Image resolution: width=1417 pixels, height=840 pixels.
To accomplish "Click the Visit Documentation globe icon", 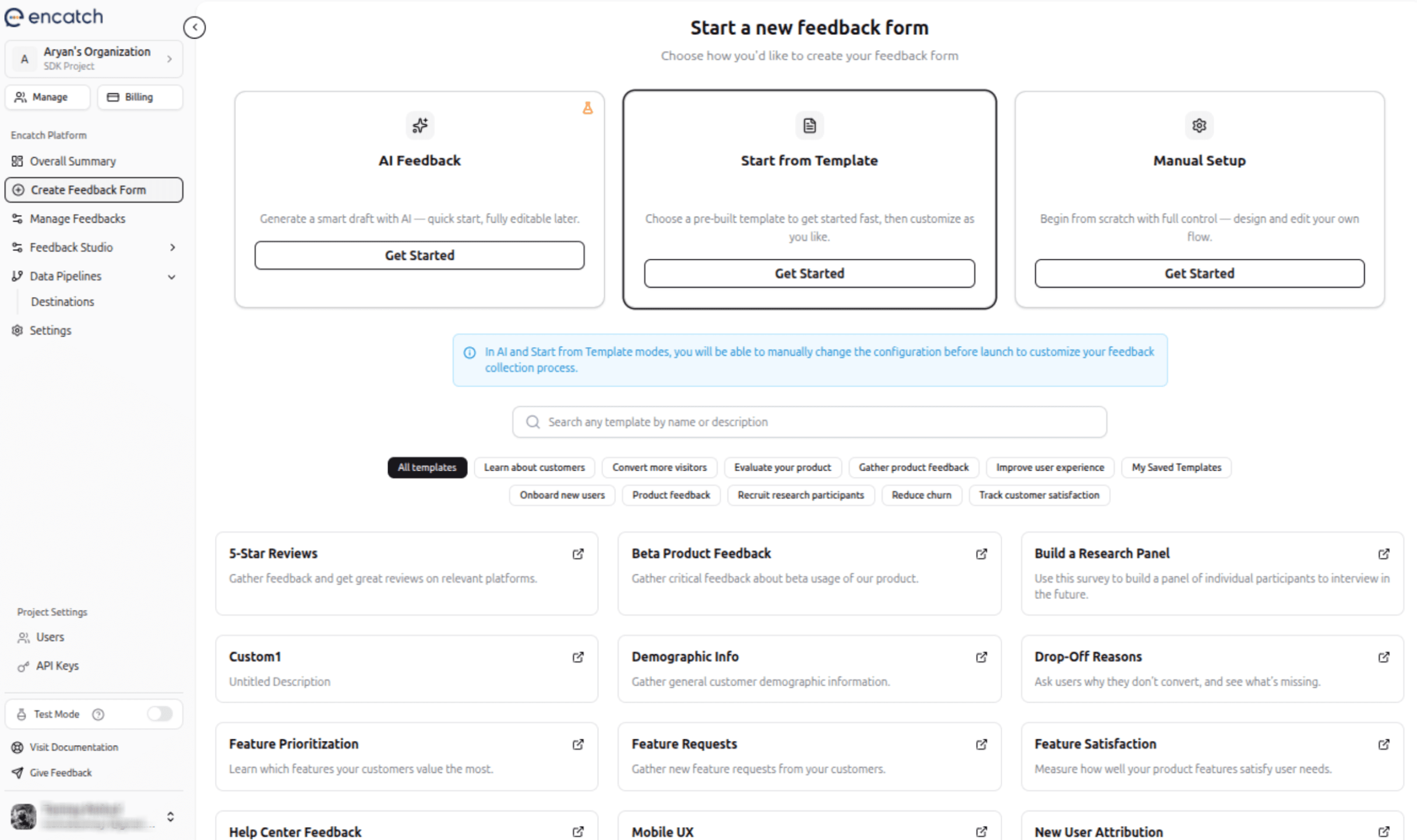I will 18,747.
